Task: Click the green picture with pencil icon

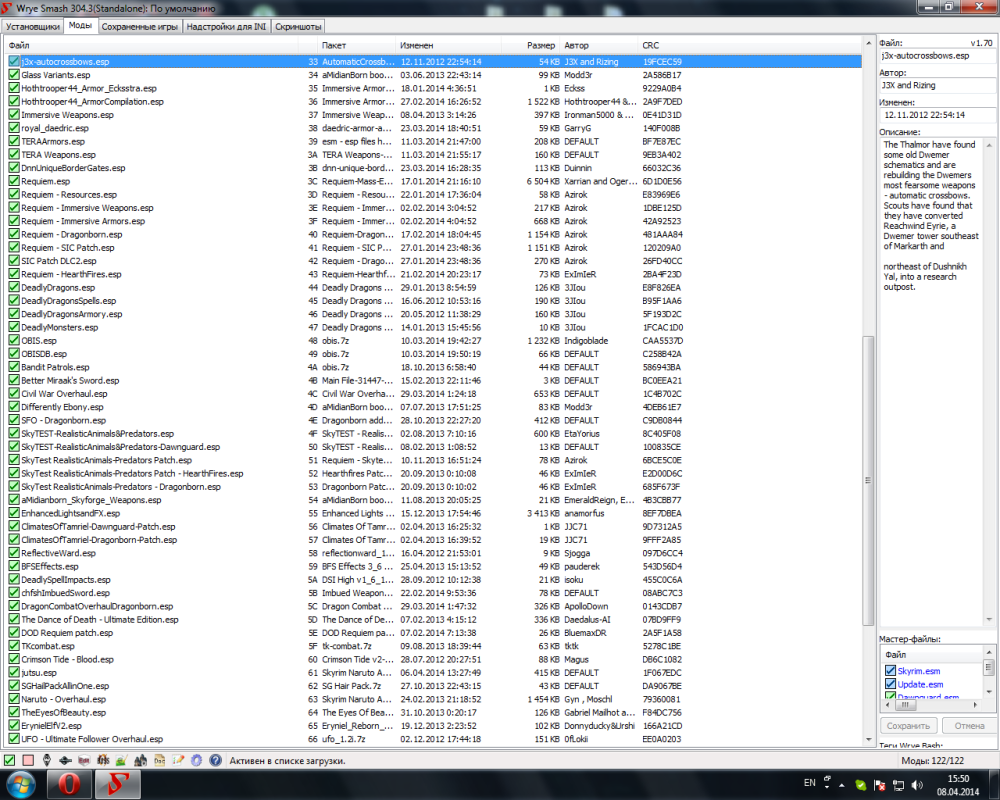Action: point(121,760)
